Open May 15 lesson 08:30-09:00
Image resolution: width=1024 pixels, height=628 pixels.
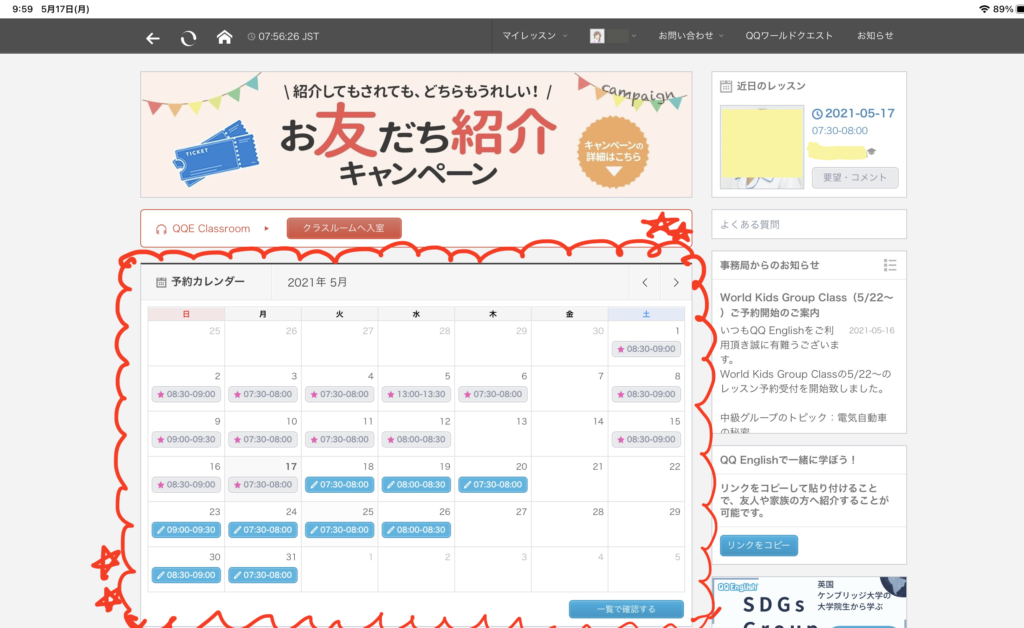(x=647, y=439)
